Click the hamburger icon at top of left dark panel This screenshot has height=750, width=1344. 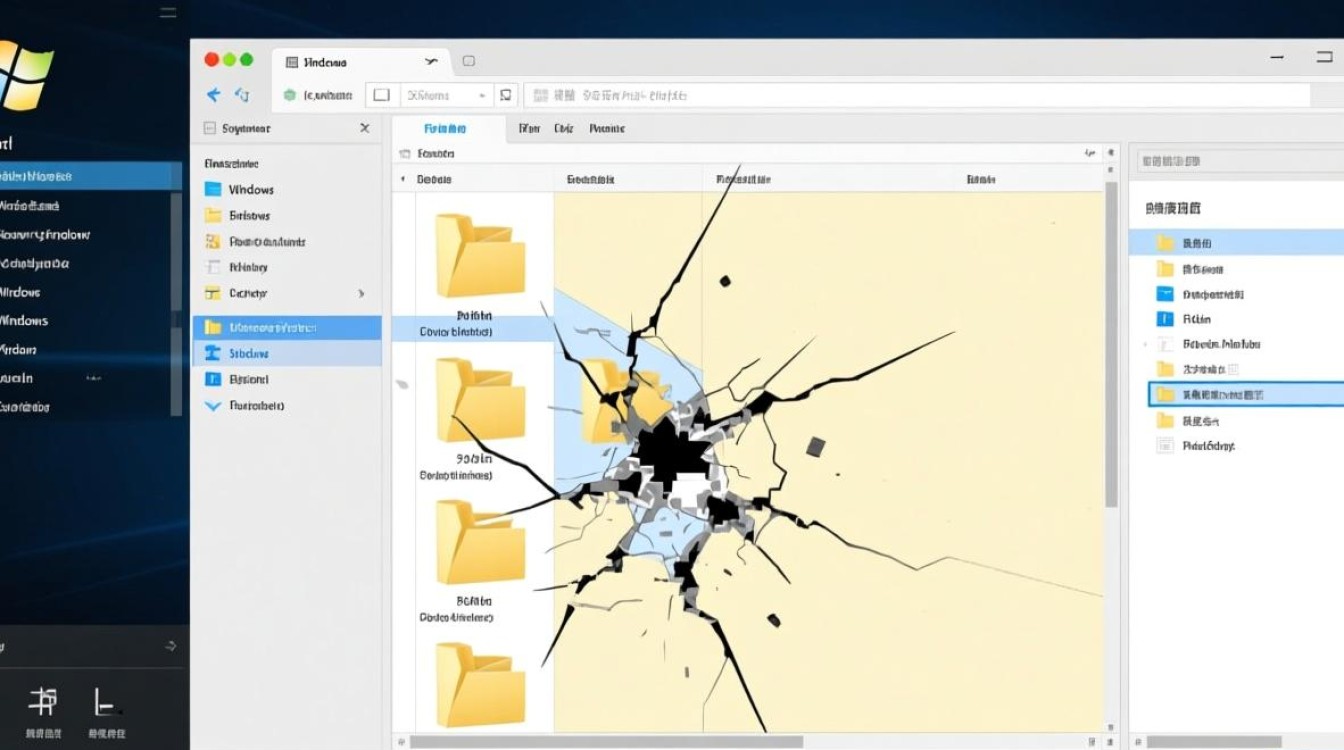pyautogui.click(x=167, y=13)
